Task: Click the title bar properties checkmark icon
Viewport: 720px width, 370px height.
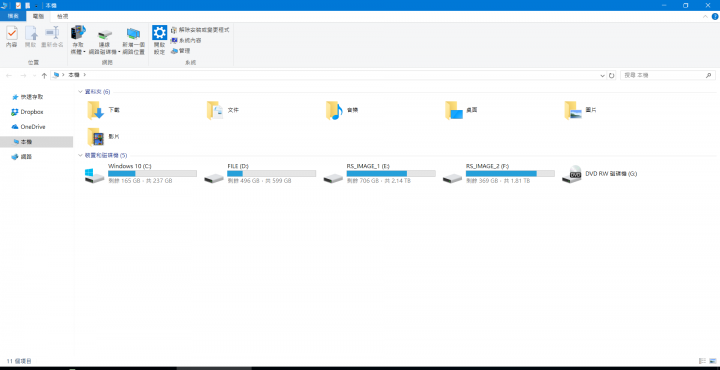Action: point(18,6)
